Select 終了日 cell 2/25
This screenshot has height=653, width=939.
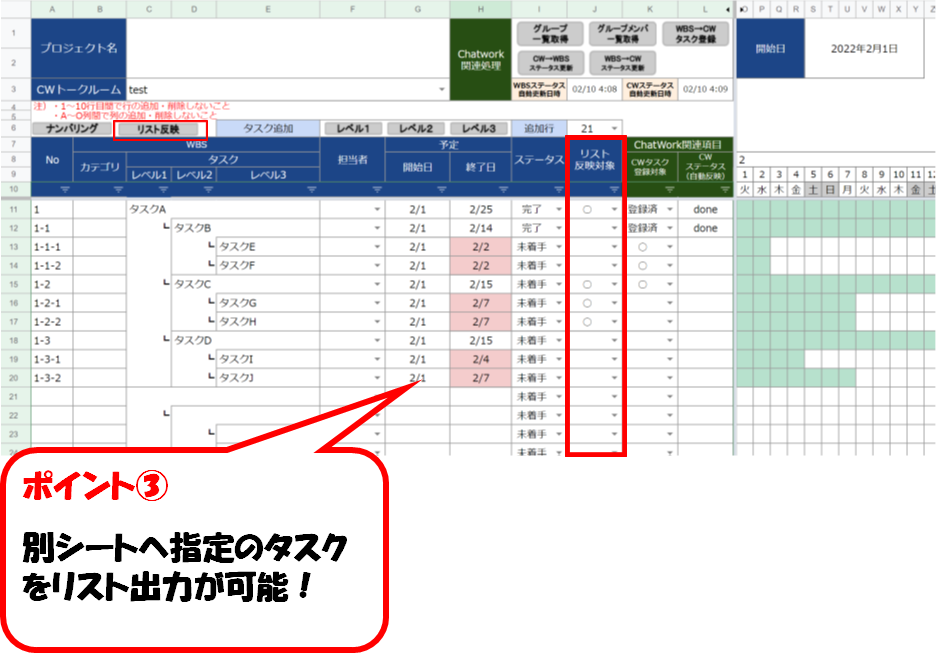[x=480, y=210]
